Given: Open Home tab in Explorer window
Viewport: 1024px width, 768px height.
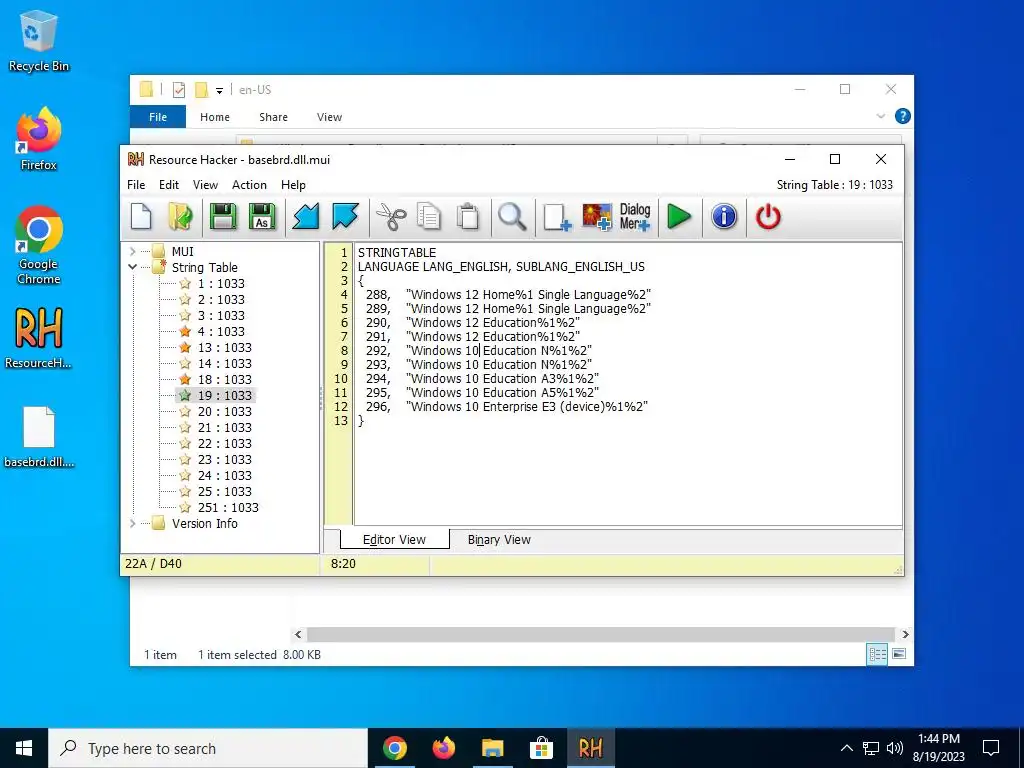Looking at the screenshot, I should (215, 117).
